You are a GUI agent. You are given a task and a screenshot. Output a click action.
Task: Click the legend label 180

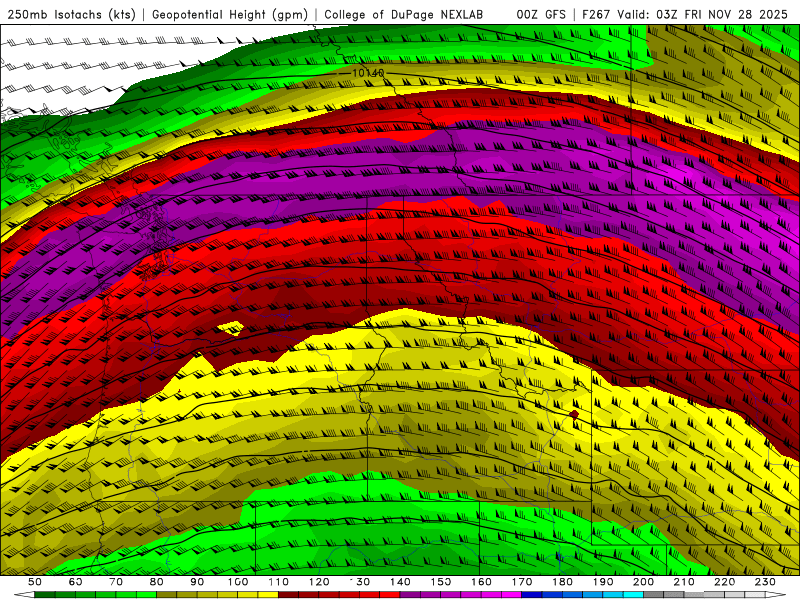(x=562, y=582)
